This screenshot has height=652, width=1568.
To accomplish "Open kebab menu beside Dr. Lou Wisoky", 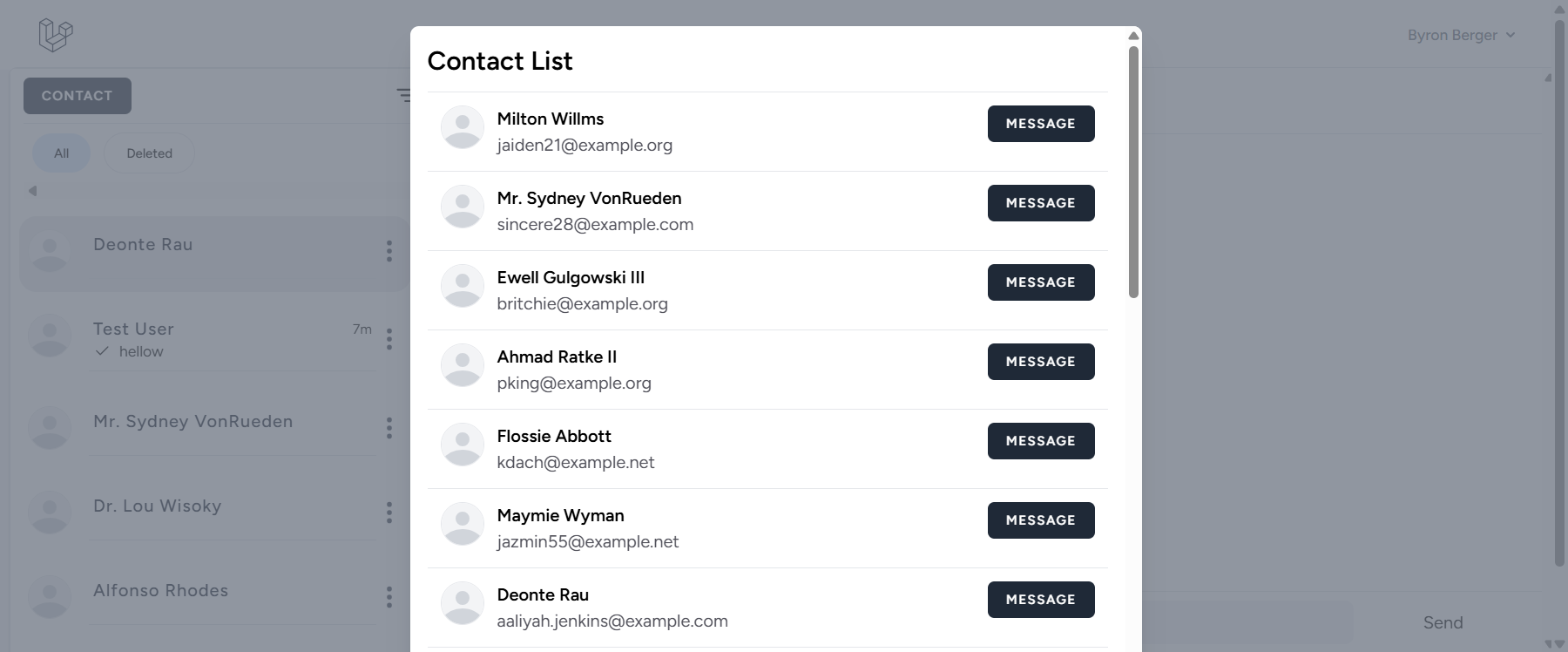I will [x=389, y=512].
